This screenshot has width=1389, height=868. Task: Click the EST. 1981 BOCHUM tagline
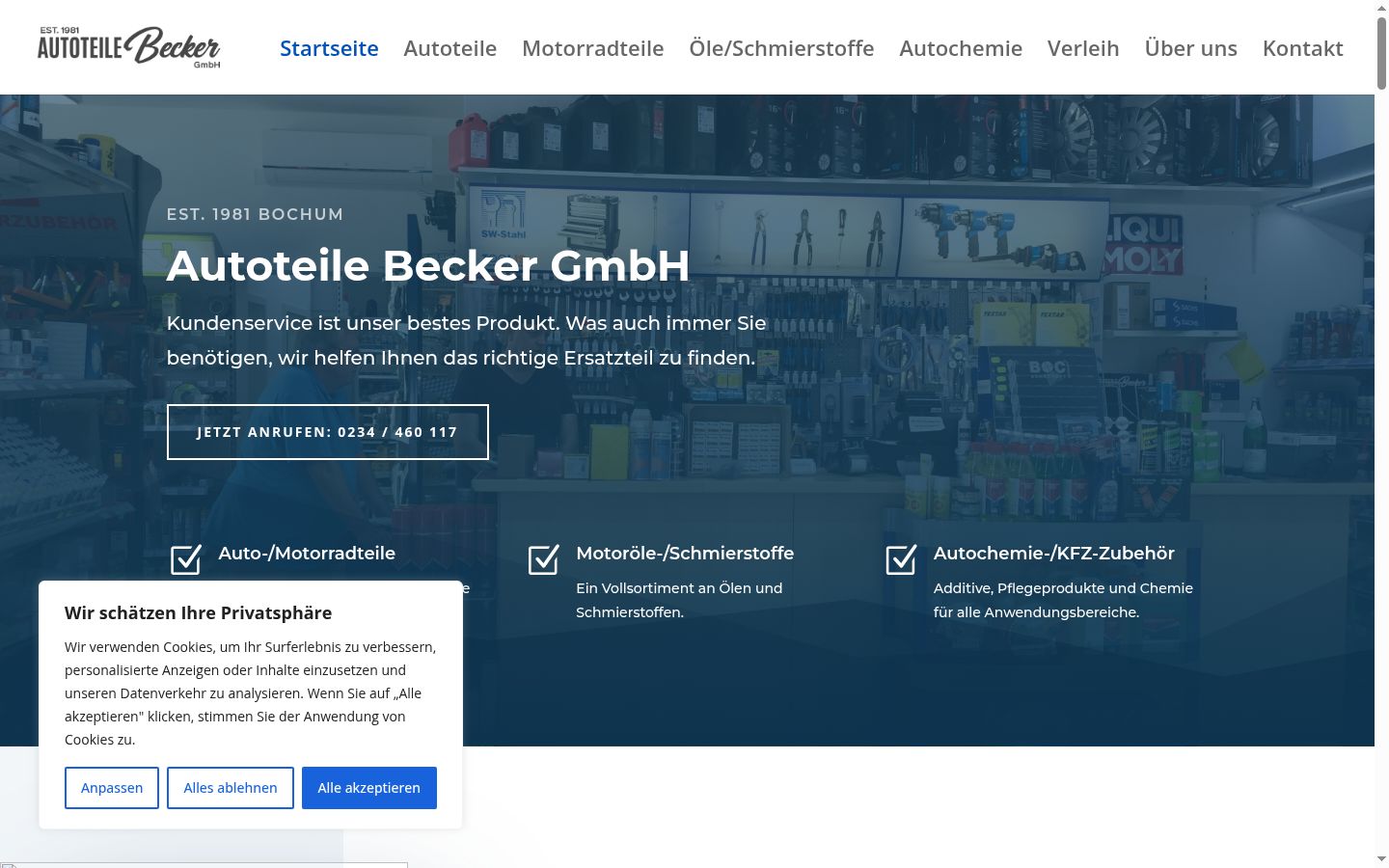255,214
